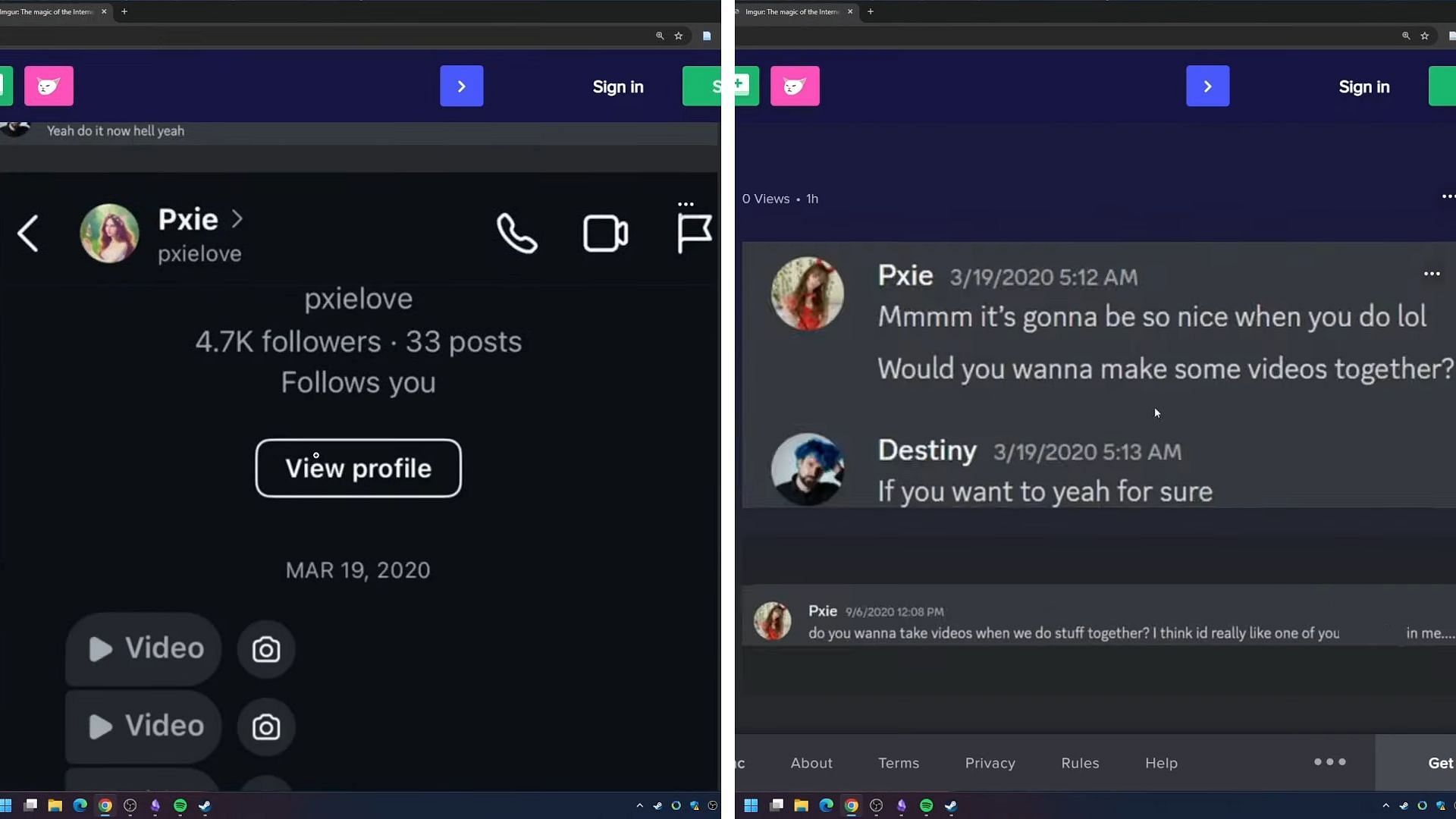View Pxie's profile page
Viewport: 1456px width, 819px height.
point(358,468)
